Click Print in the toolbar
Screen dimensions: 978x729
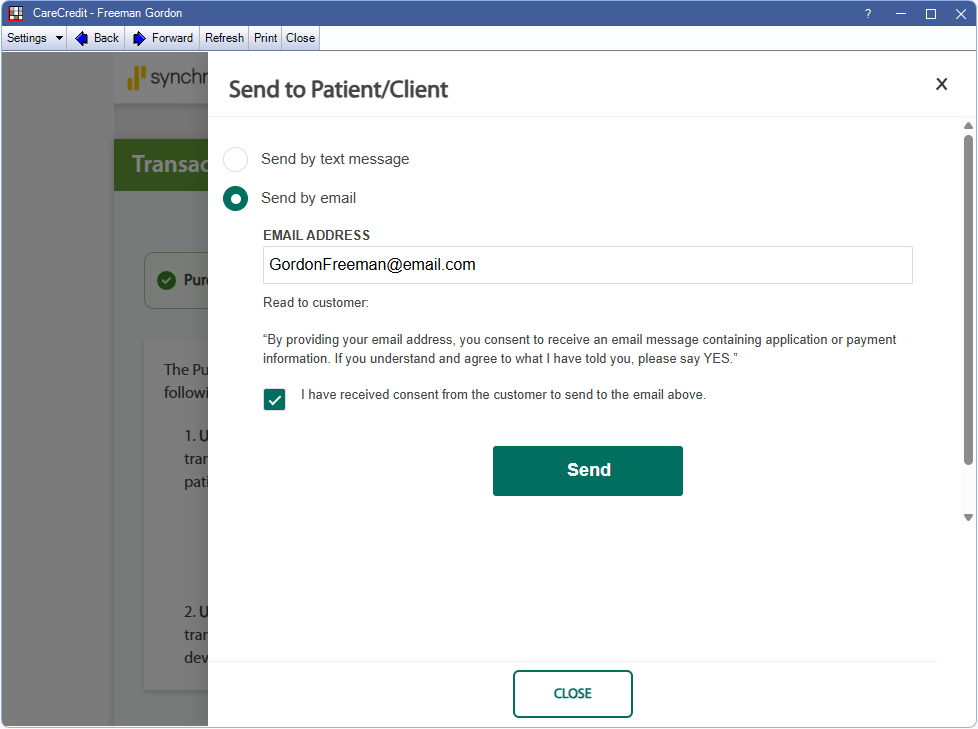click(265, 38)
